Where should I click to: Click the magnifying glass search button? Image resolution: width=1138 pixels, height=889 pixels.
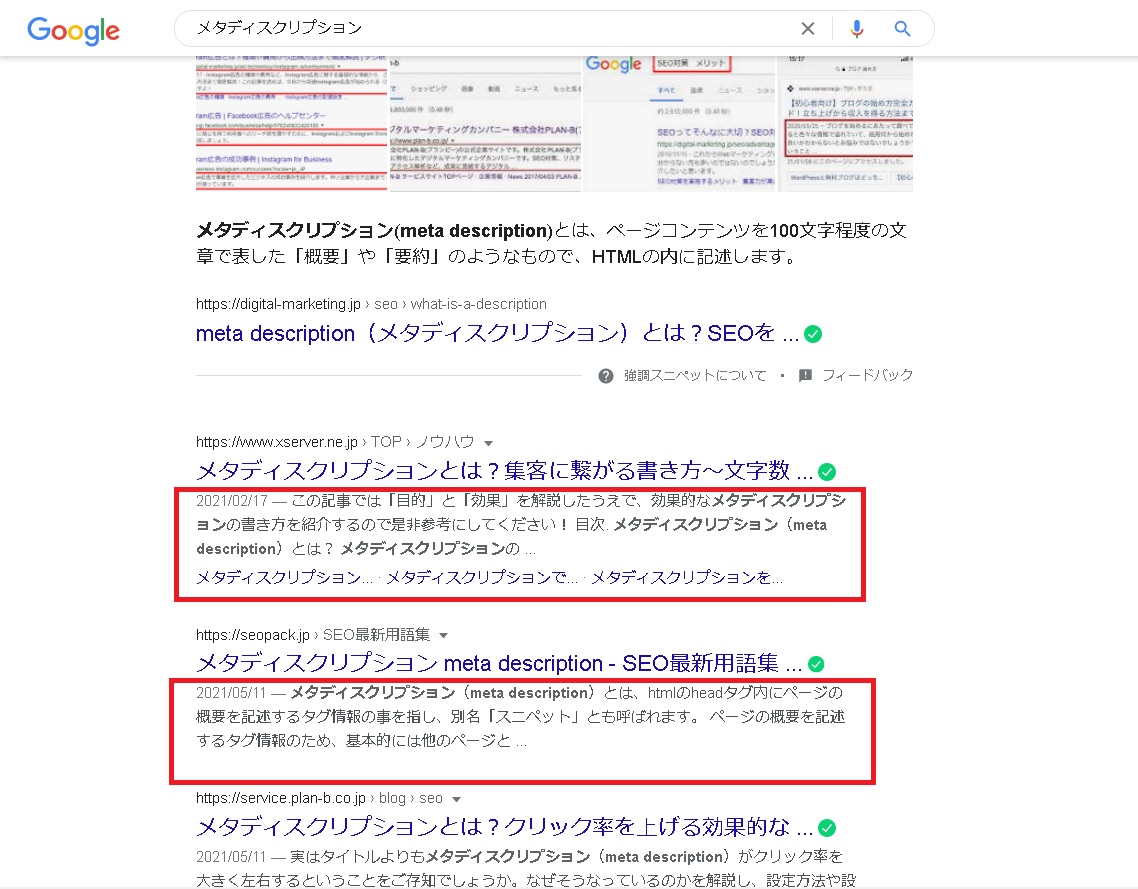[x=902, y=28]
